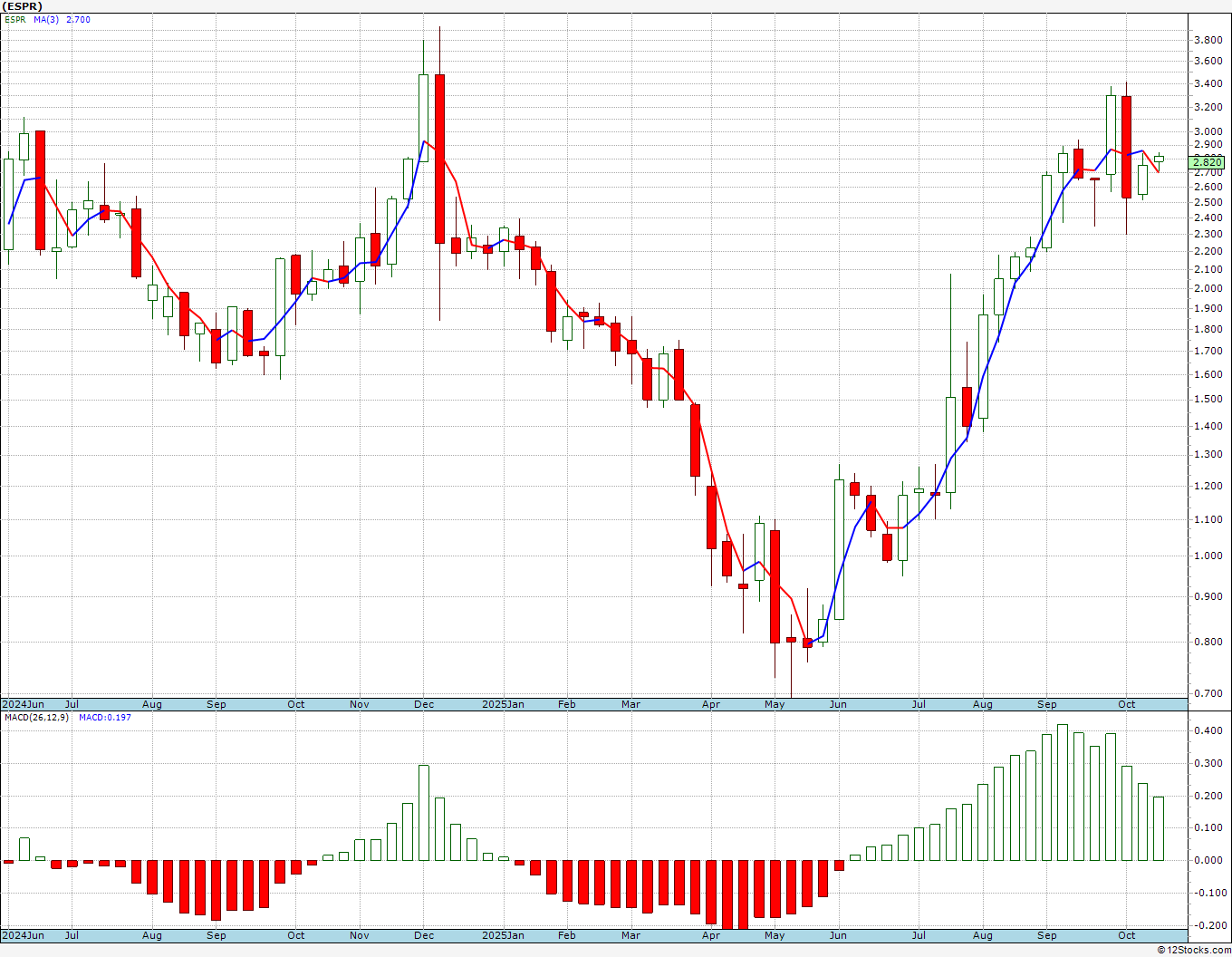Image resolution: width=1232 pixels, height=957 pixels.
Task: Click the 0.900 price axis label
Action: coord(1208,596)
